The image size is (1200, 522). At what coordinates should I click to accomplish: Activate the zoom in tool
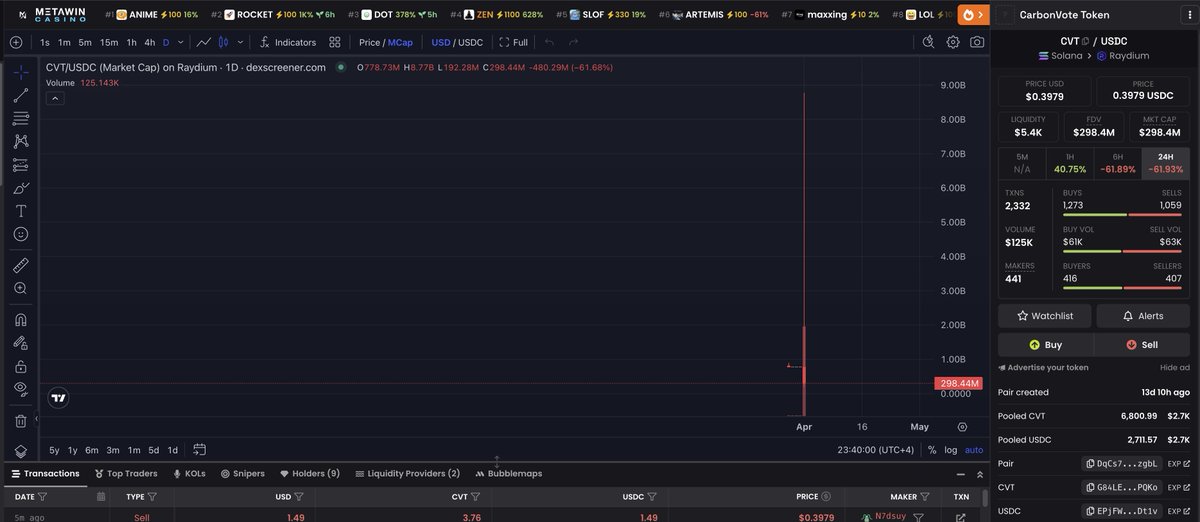[21, 288]
